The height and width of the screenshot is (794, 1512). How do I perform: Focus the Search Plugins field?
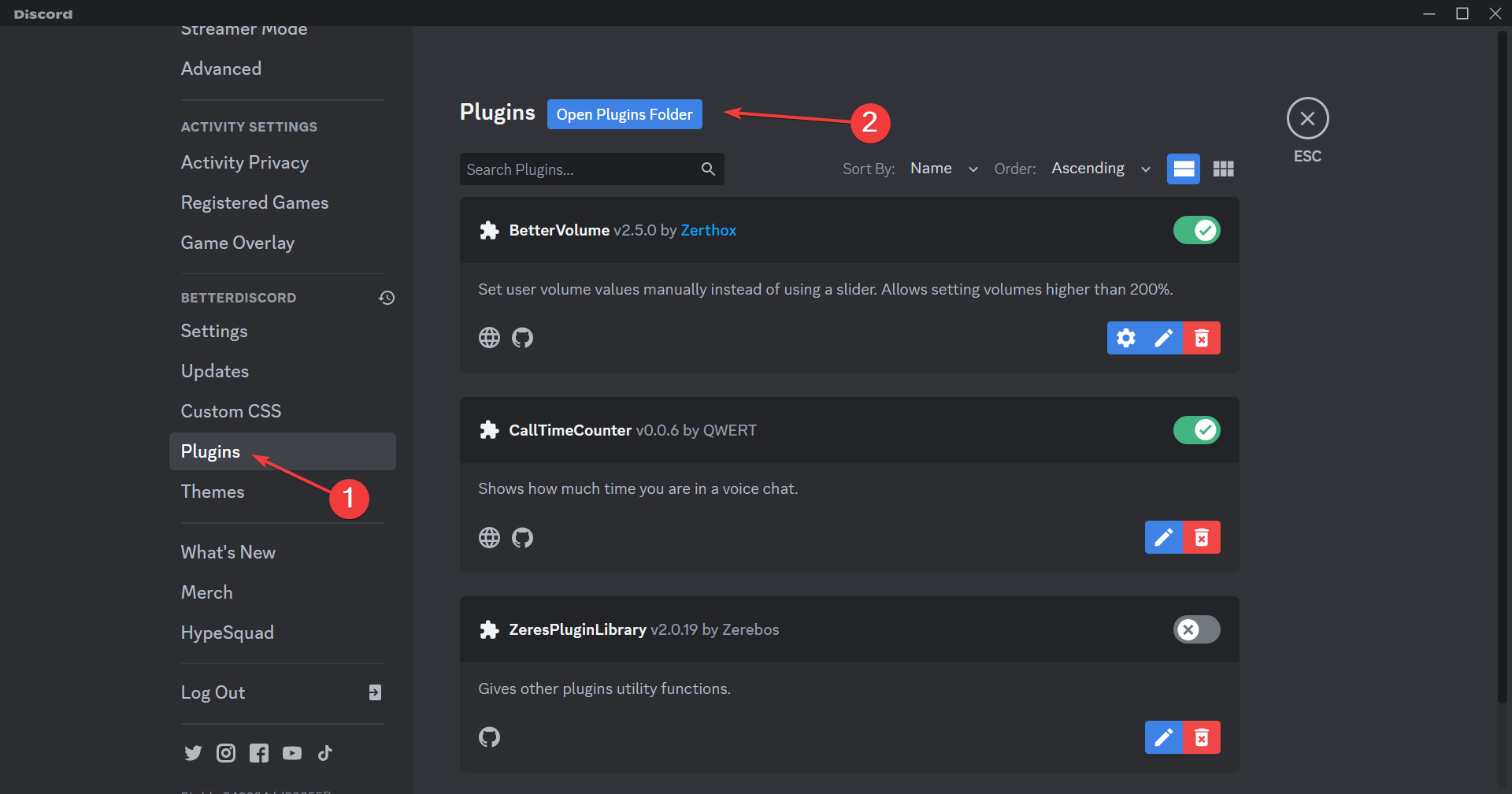[x=591, y=169]
